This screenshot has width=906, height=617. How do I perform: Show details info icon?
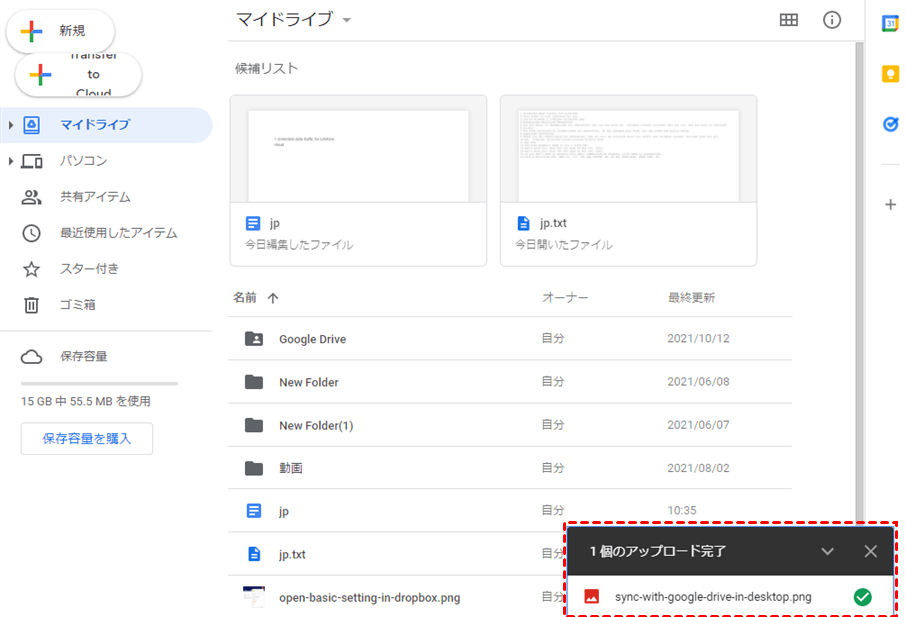(x=832, y=20)
